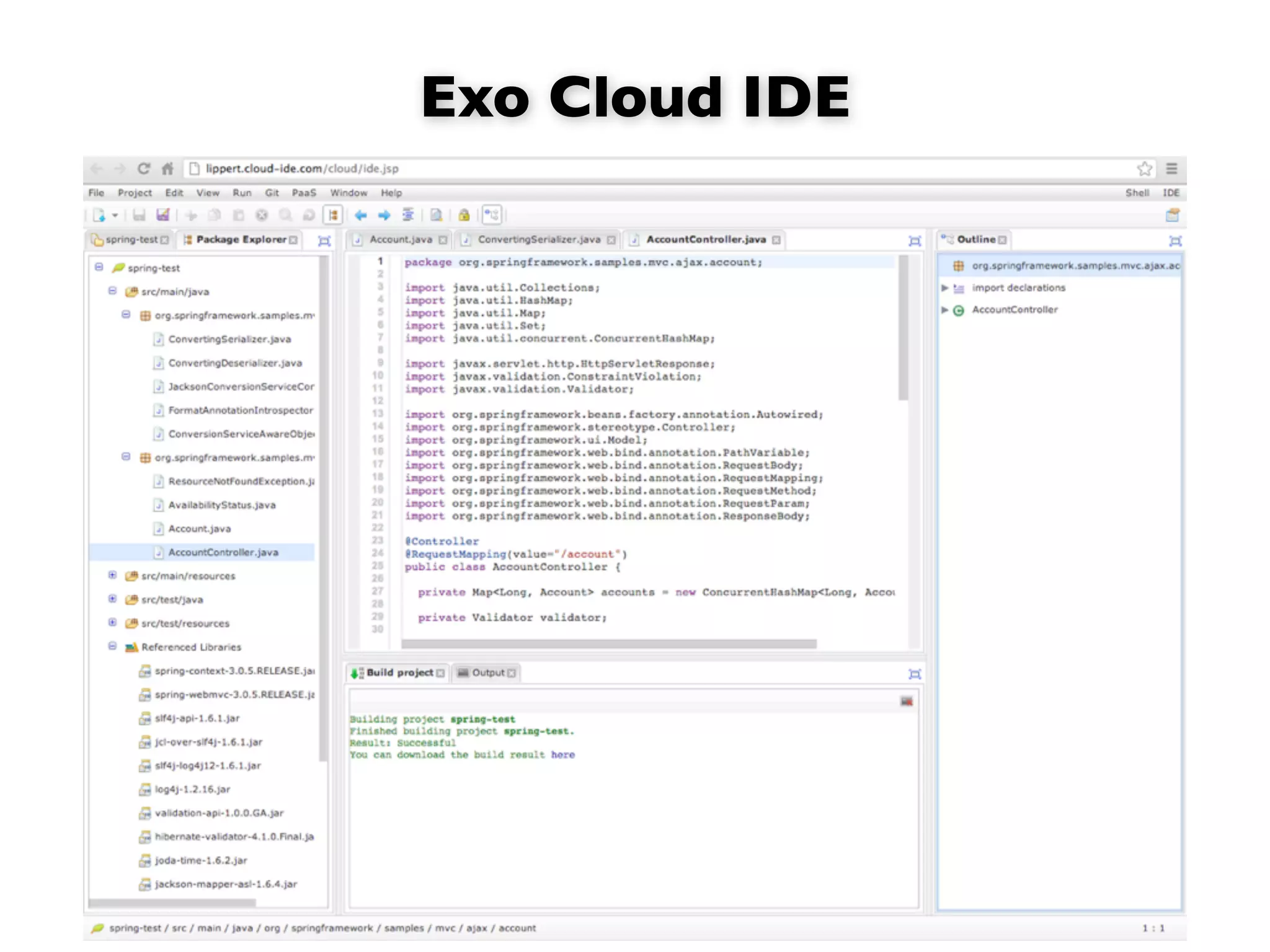Click the blue forward navigation arrow
Image resolution: width=1270 pixels, height=952 pixels.
pos(384,215)
